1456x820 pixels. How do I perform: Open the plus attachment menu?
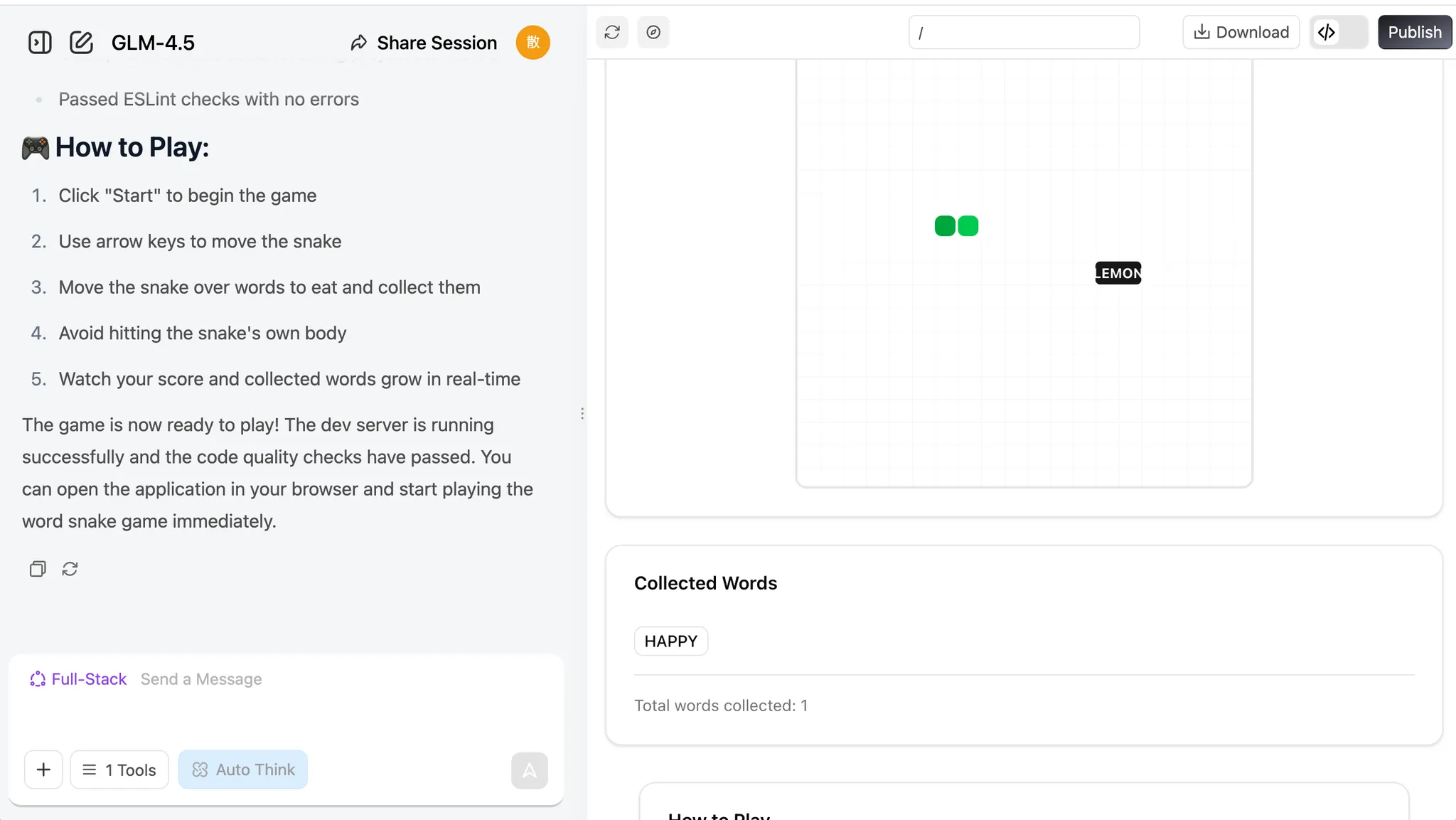(43, 770)
